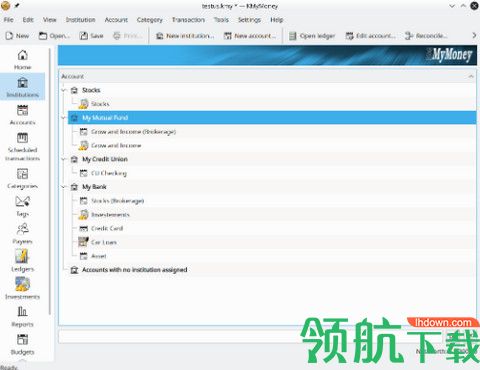480x370 pixels.
Task: Open the Home view in sidebar
Action: pos(22,60)
